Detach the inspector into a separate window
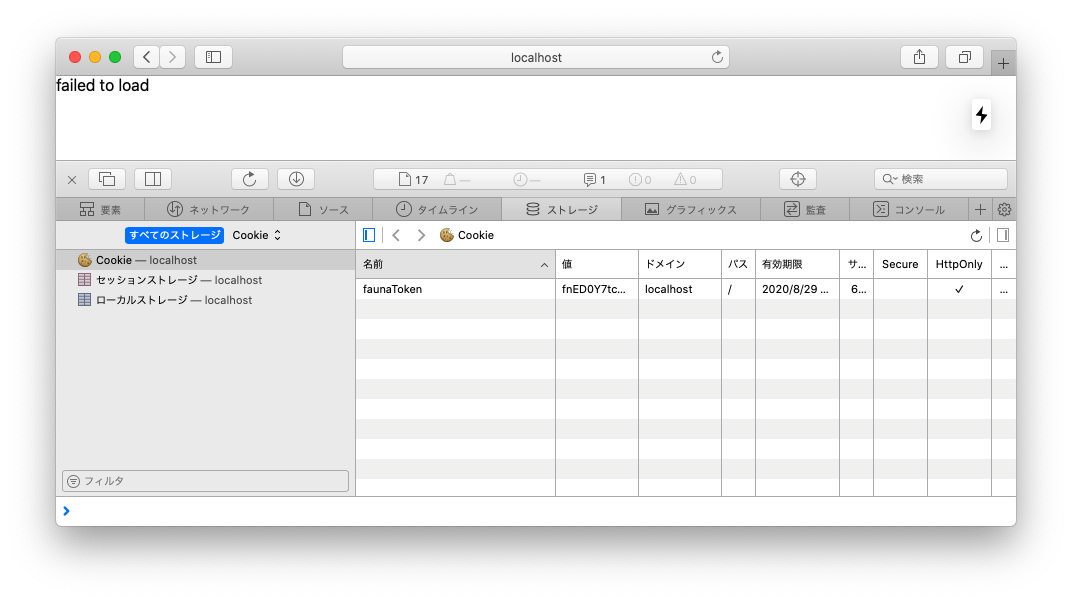This screenshot has width=1072, height=600. point(107,179)
